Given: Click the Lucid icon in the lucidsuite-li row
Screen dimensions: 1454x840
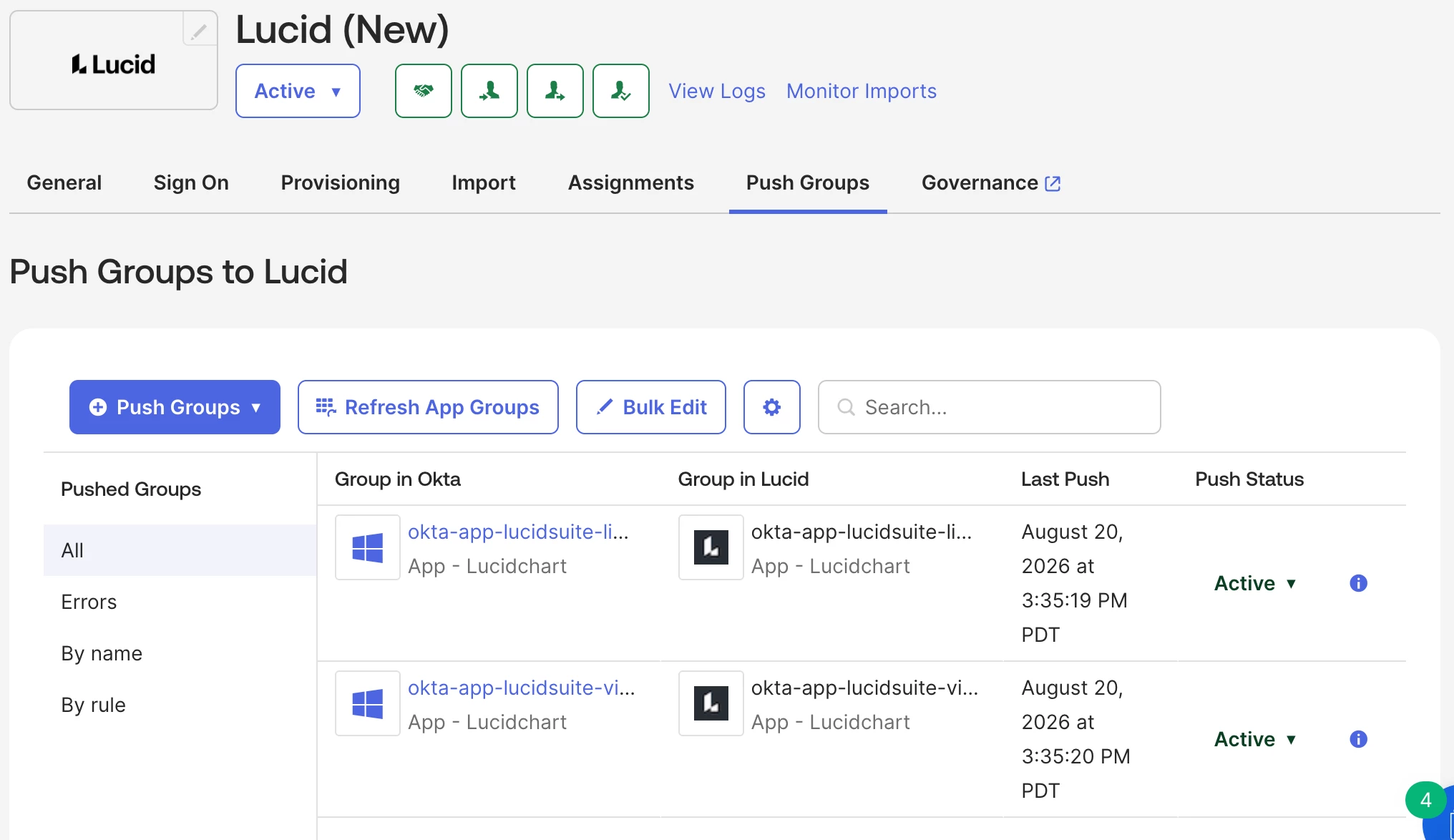Looking at the screenshot, I should pyautogui.click(x=711, y=547).
